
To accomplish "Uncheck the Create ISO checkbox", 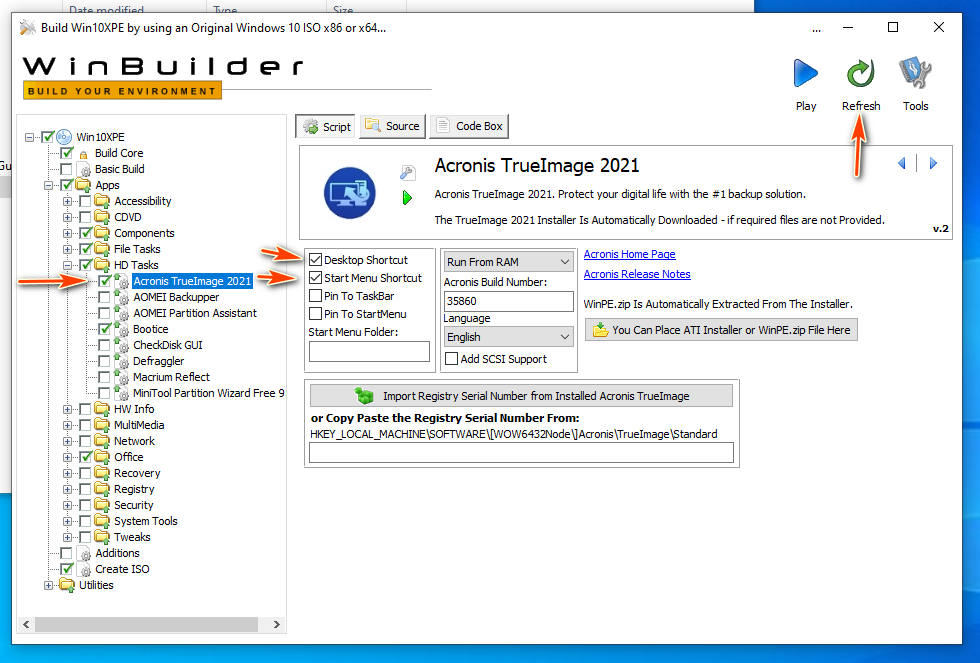I will tap(66, 569).
